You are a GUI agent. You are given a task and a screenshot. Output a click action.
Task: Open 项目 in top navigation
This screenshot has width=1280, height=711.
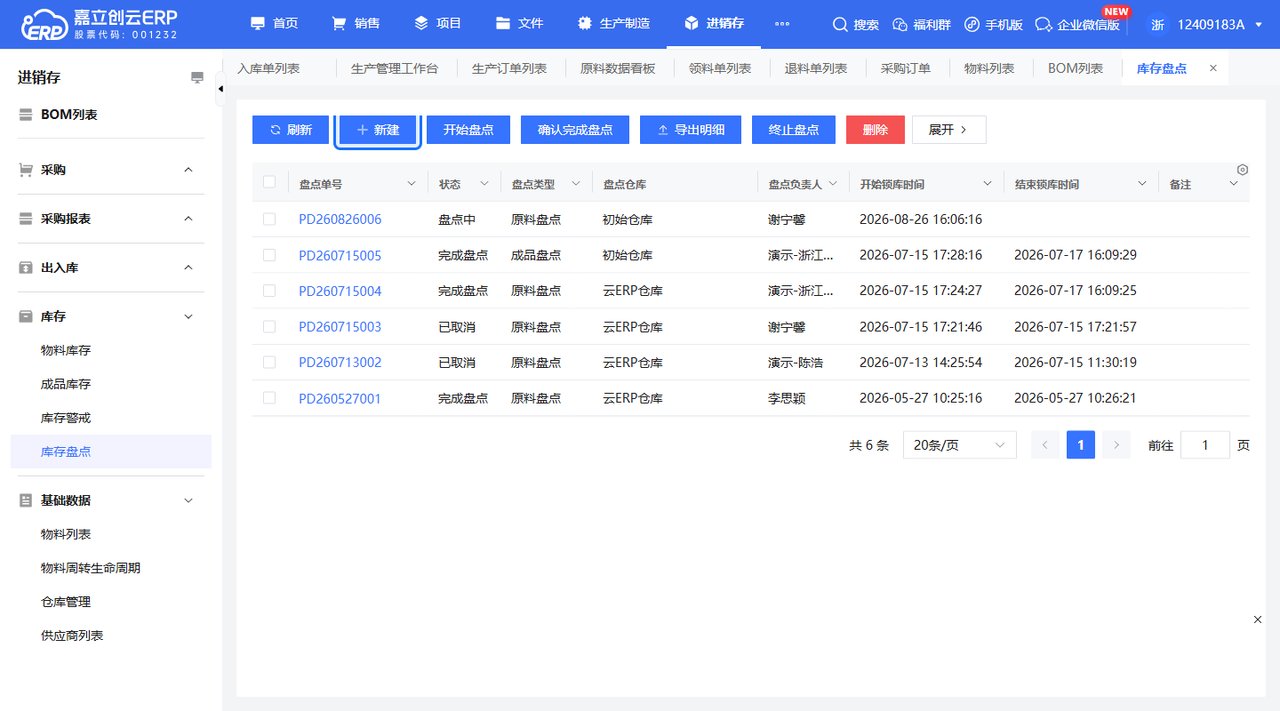pos(437,24)
